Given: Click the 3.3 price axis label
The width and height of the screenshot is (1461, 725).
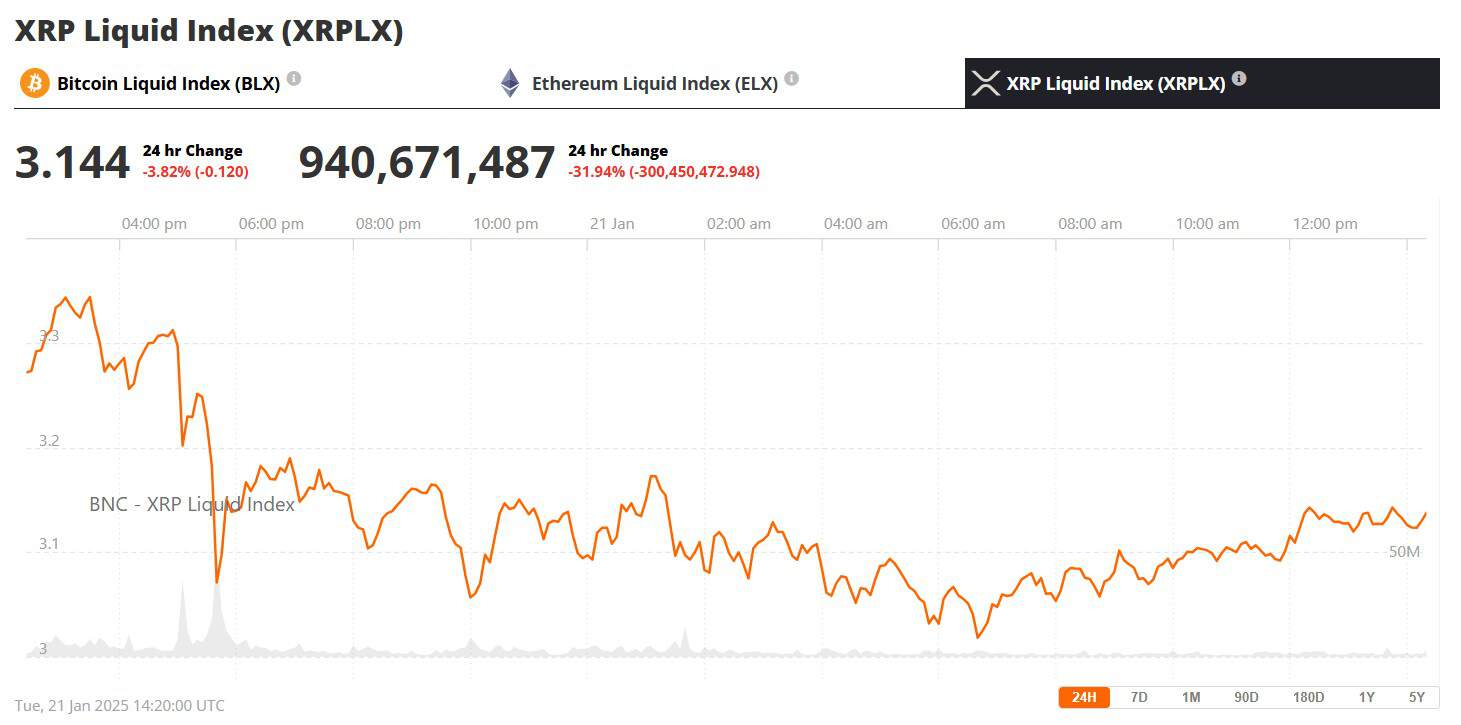Looking at the screenshot, I should coord(49,336).
